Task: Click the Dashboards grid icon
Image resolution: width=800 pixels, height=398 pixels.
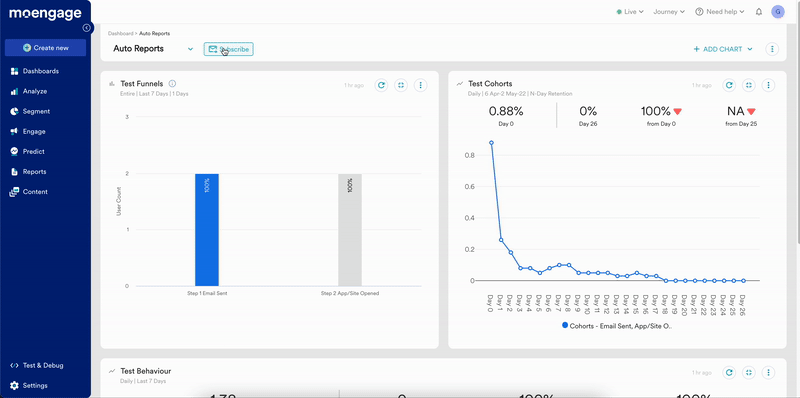Action: 14,71
